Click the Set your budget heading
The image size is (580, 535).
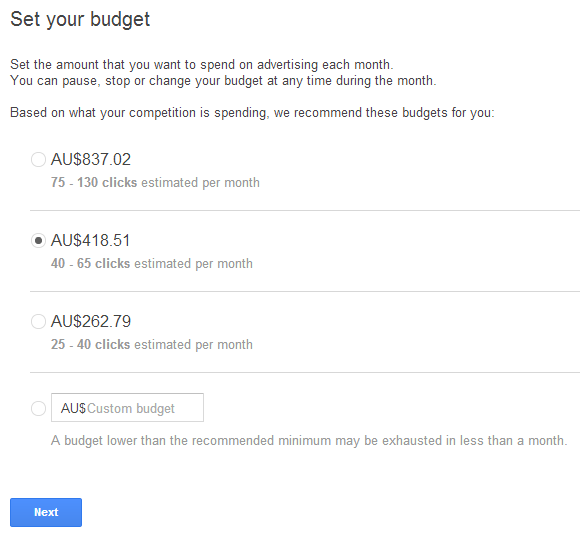[80, 19]
